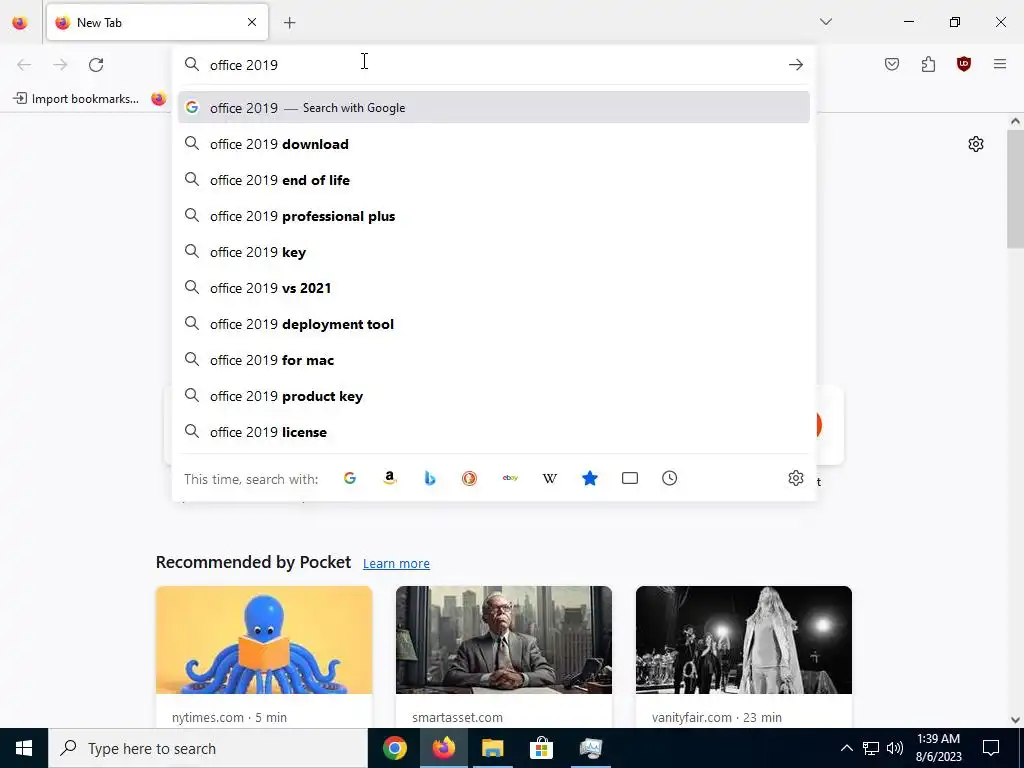Show hidden system tray icons chevron

point(846,748)
